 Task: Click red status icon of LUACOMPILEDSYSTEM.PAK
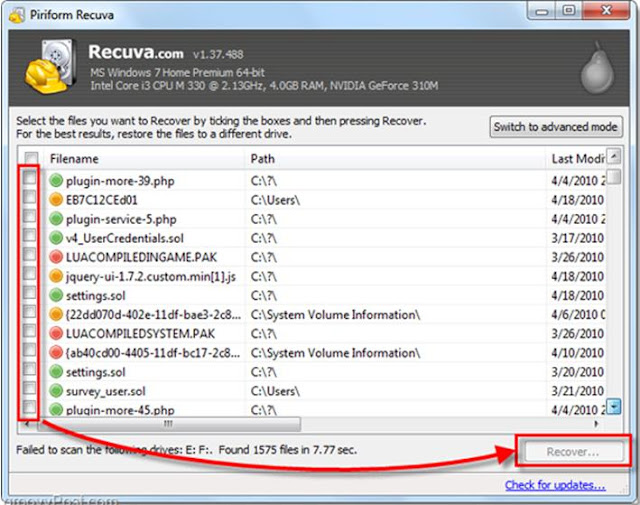[56, 333]
